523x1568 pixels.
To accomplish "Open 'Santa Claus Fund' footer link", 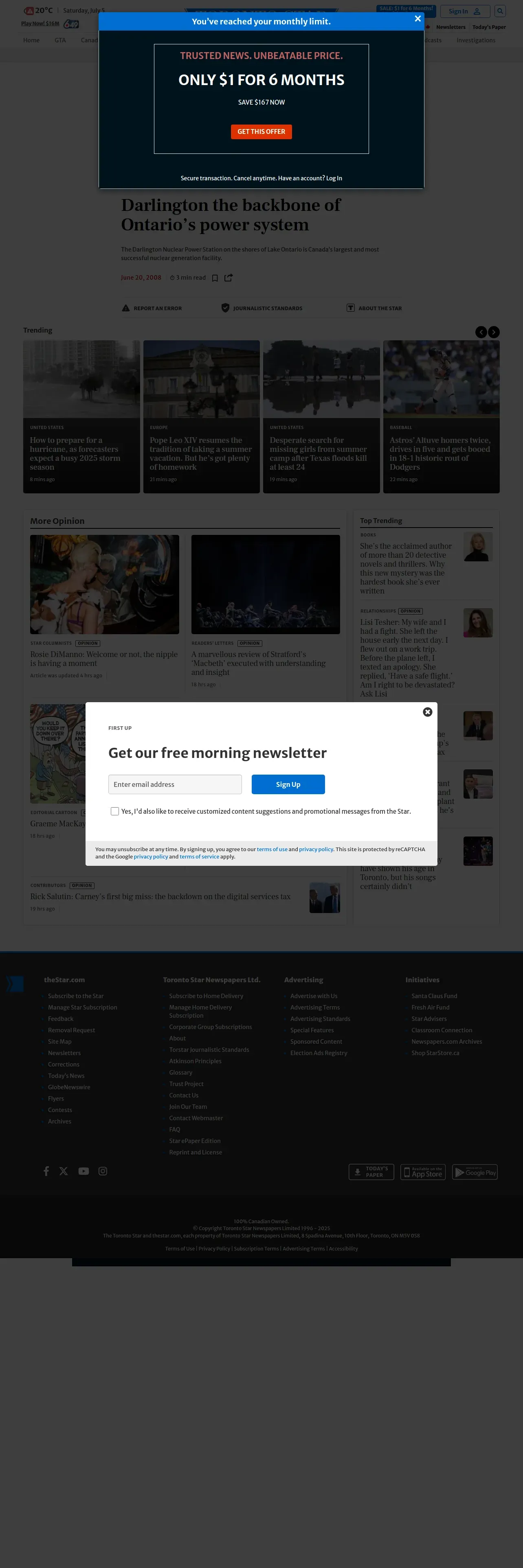I will [x=434, y=996].
